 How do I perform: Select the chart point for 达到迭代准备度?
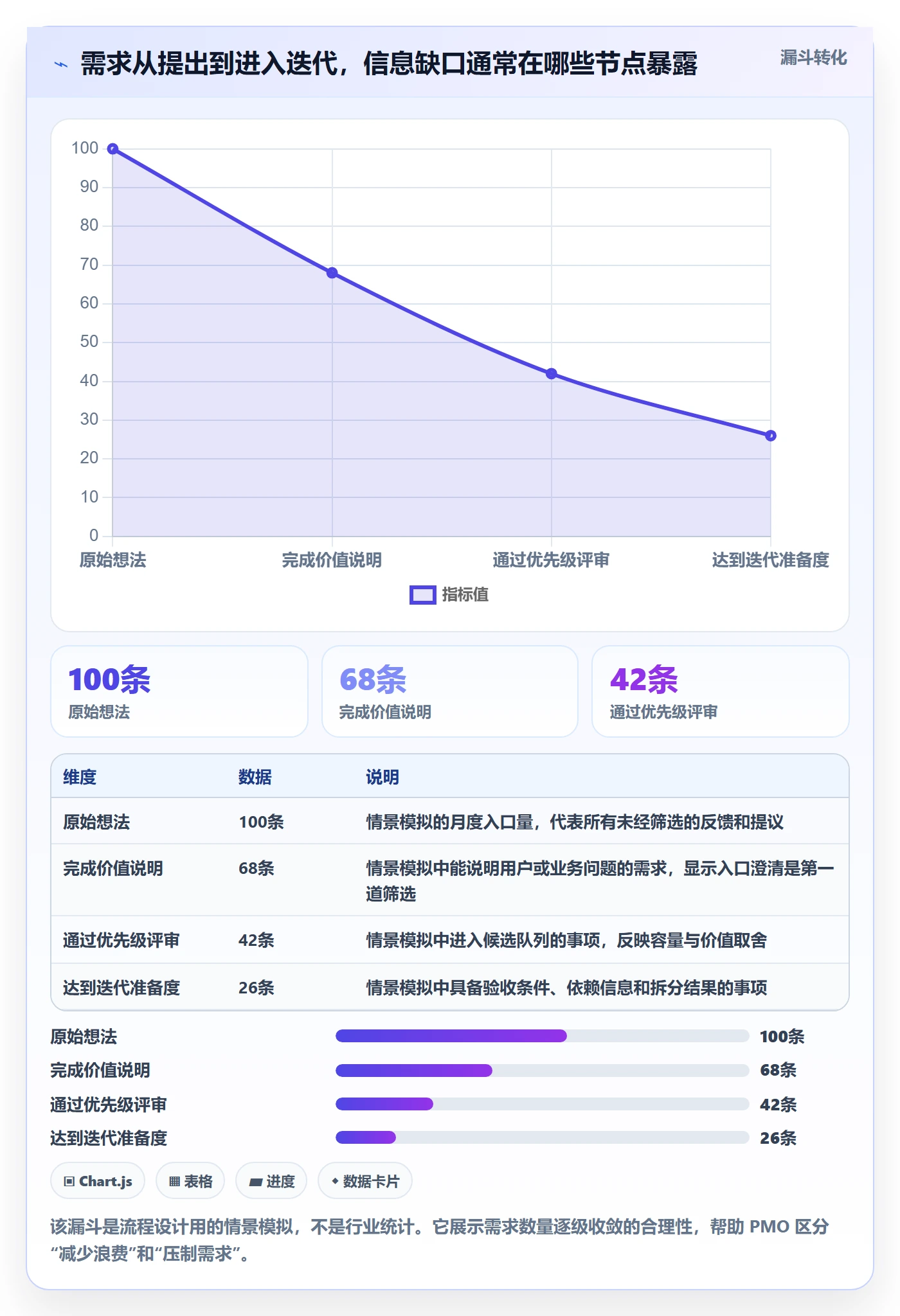pyautogui.click(x=770, y=436)
